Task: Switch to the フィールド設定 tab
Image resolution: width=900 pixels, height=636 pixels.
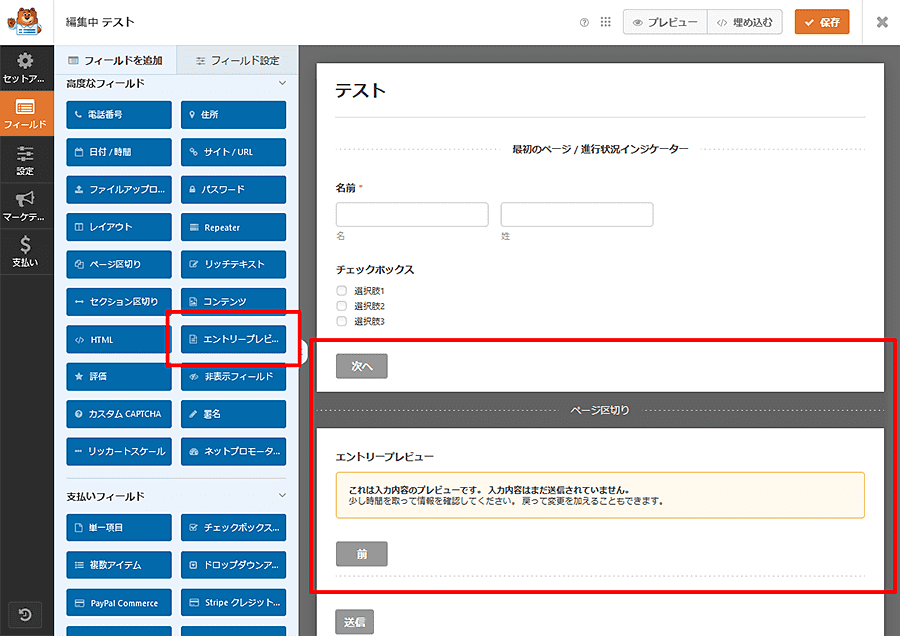Action: [237, 60]
